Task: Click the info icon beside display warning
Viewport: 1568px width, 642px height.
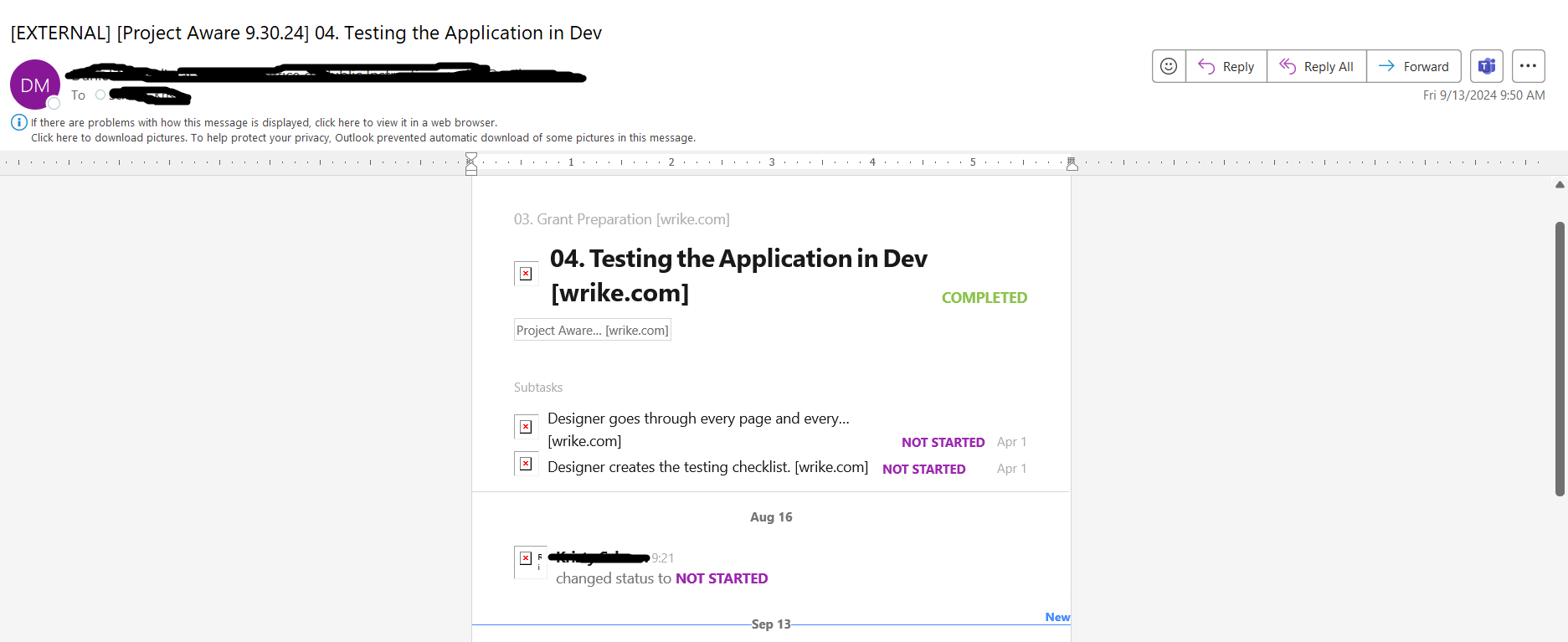Action: click(18, 122)
